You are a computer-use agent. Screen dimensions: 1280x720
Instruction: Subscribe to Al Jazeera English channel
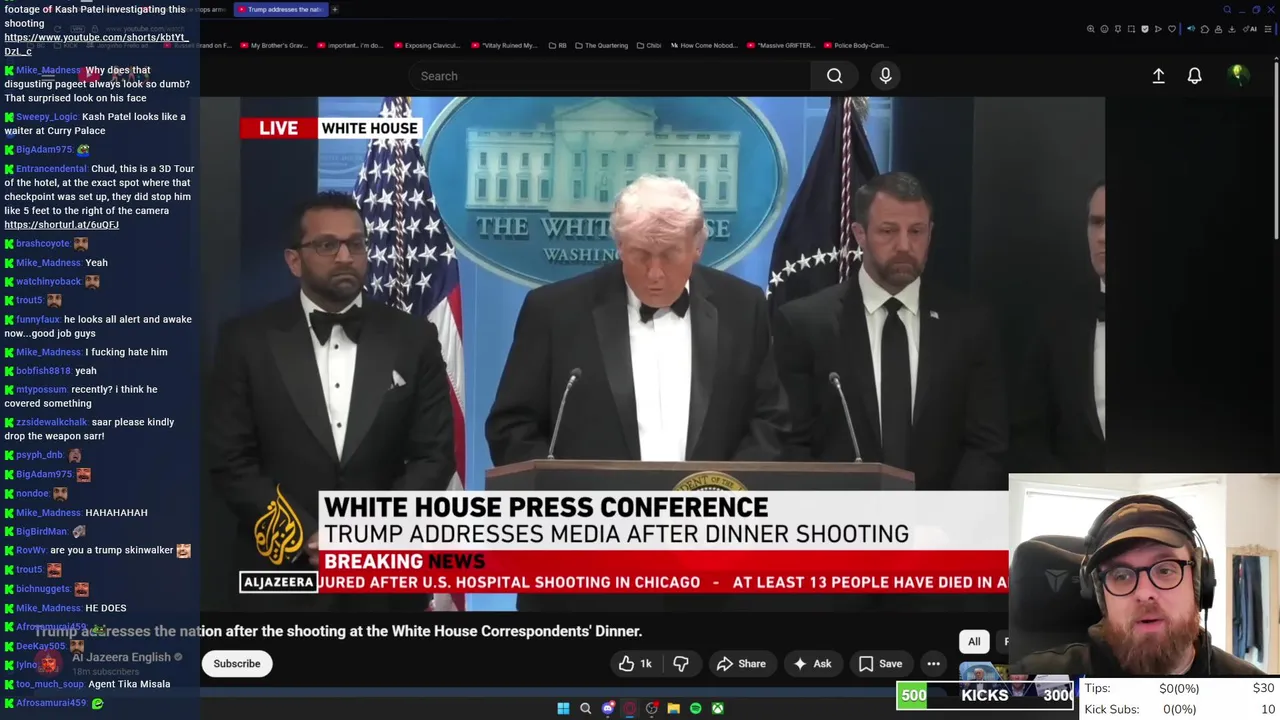tap(237, 664)
